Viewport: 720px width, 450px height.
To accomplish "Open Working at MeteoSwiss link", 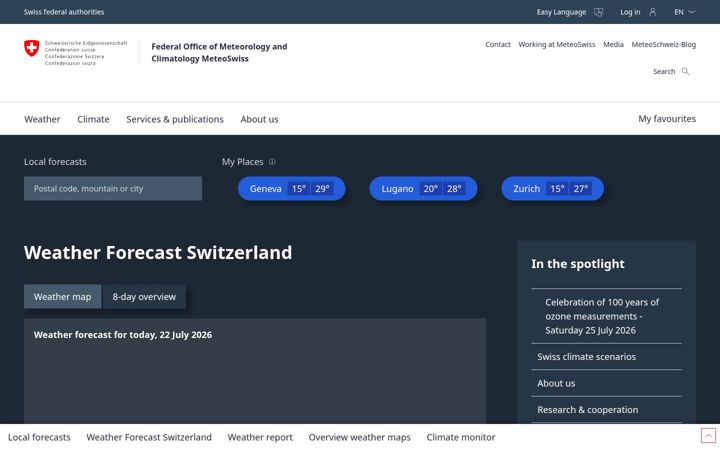I will [x=557, y=45].
